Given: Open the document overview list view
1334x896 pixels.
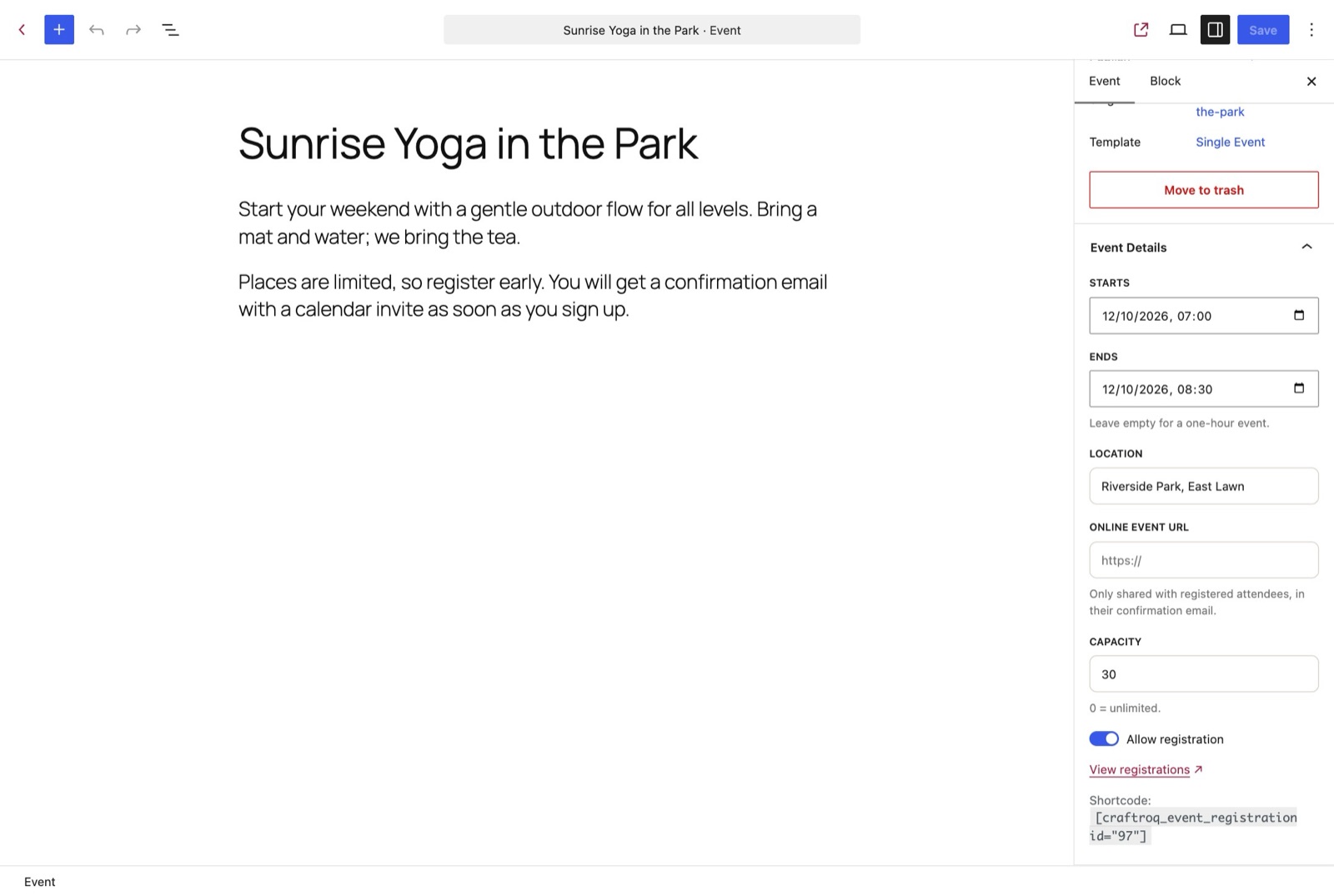Looking at the screenshot, I should tap(170, 30).
